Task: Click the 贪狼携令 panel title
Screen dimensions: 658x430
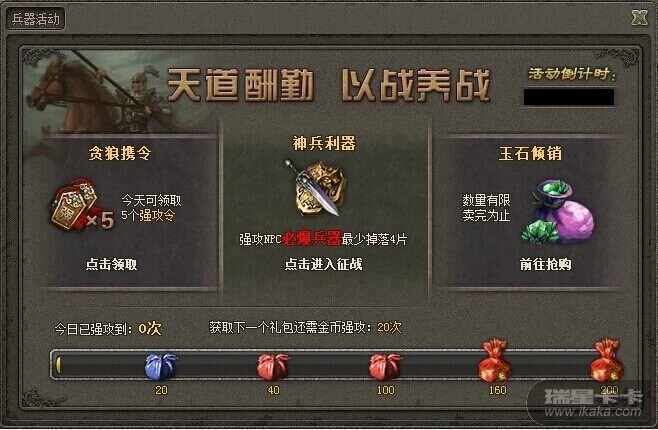Action: tap(120, 153)
